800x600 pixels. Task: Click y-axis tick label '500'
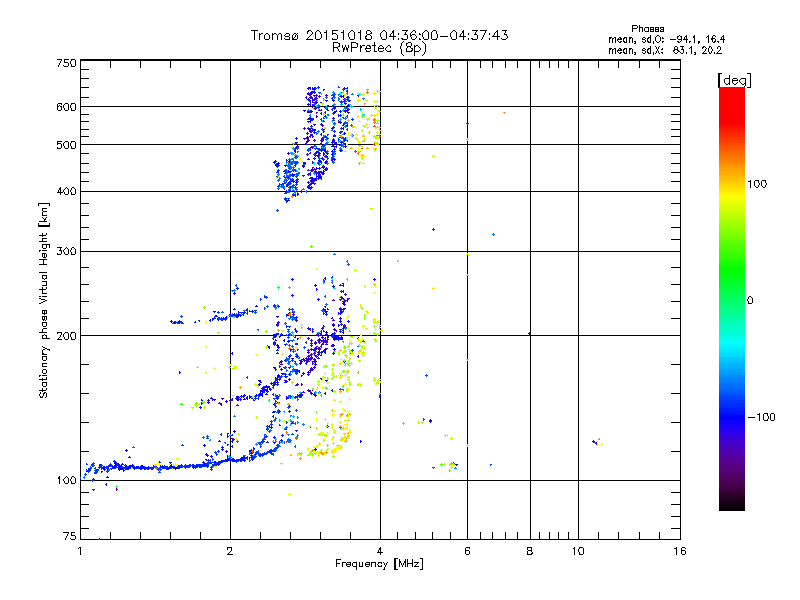(66, 145)
